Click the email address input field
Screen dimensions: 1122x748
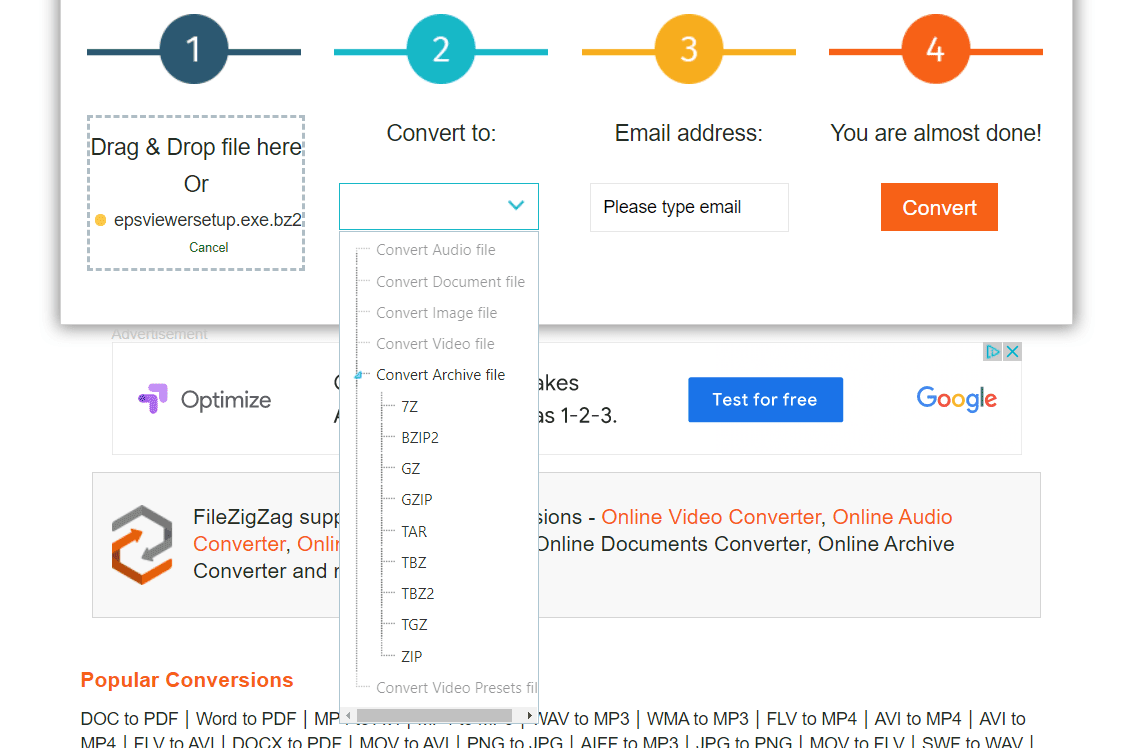(689, 208)
